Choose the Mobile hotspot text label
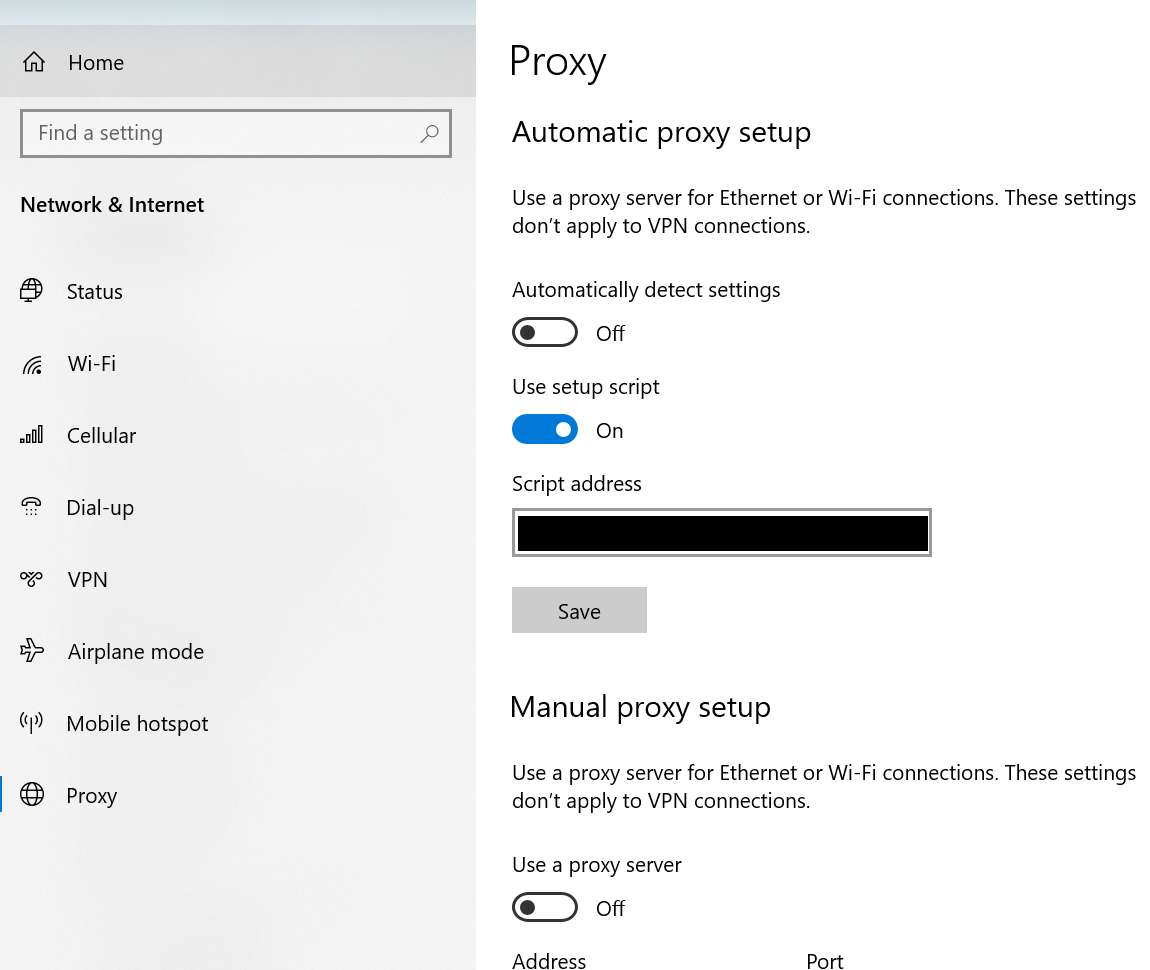The height and width of the screenshot is (970, 1150). pos(137,724)
